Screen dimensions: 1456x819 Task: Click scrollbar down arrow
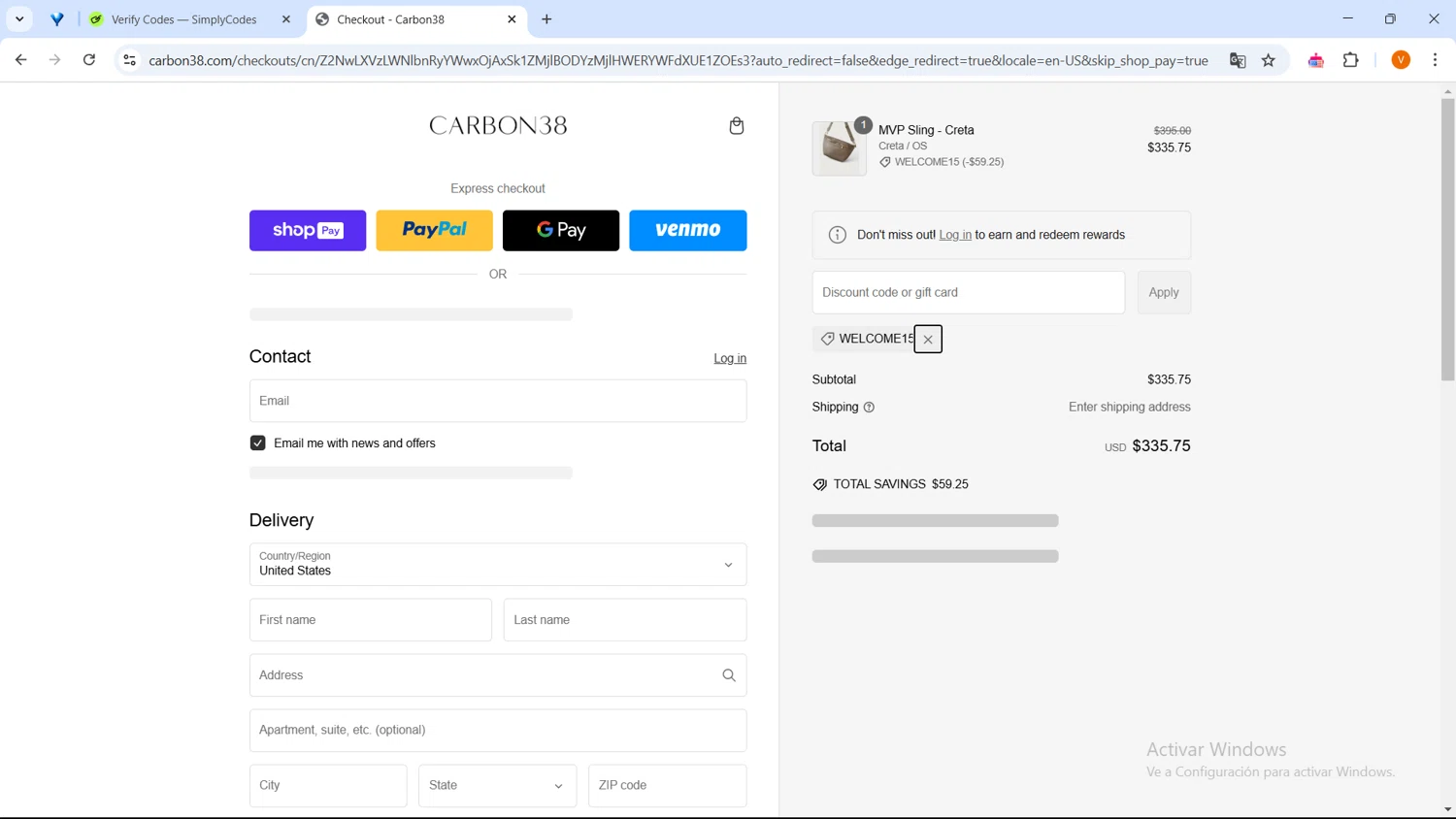pyautogui.click(x=1447, y=809)
